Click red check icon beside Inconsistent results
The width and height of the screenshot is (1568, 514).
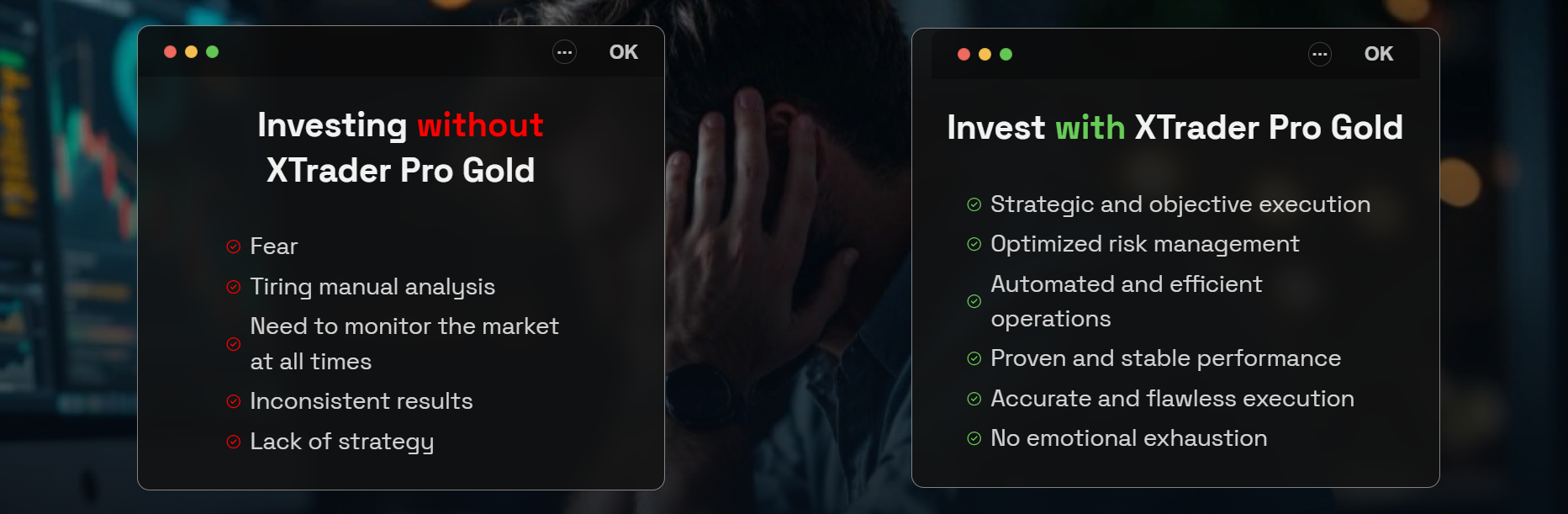click(234, 401)
